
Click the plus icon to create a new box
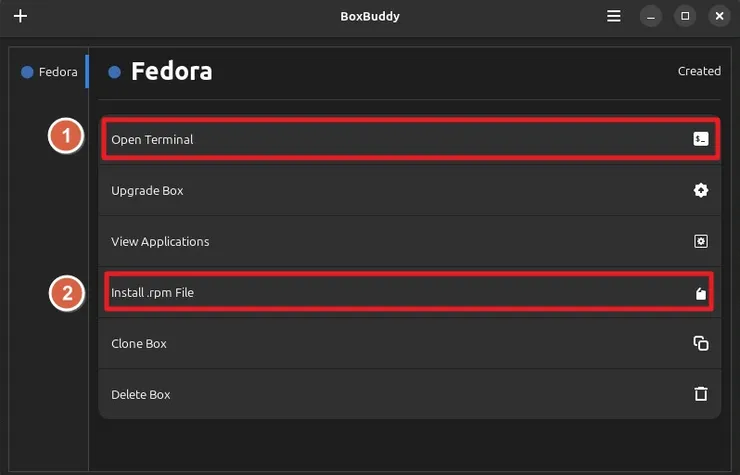(20, 16)
